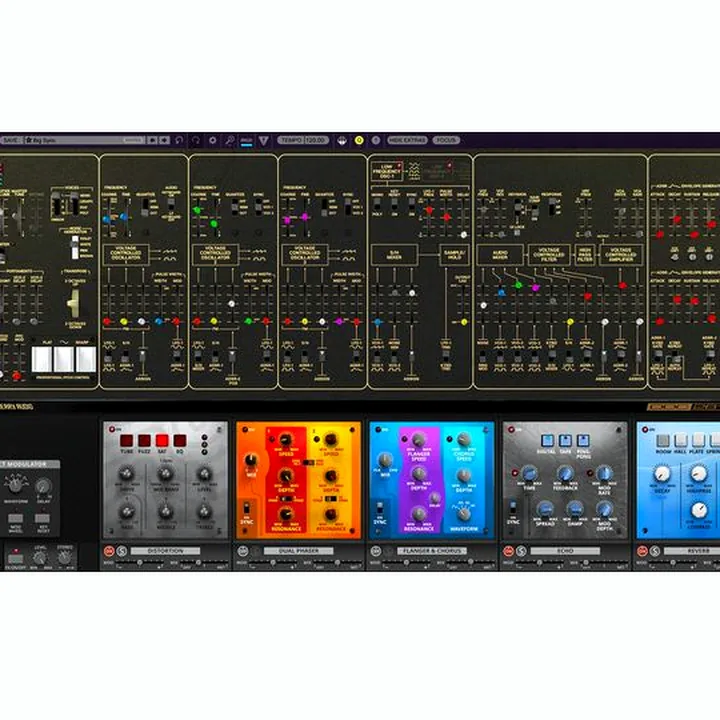Select the TUBE distortion type button

[126, 441]
